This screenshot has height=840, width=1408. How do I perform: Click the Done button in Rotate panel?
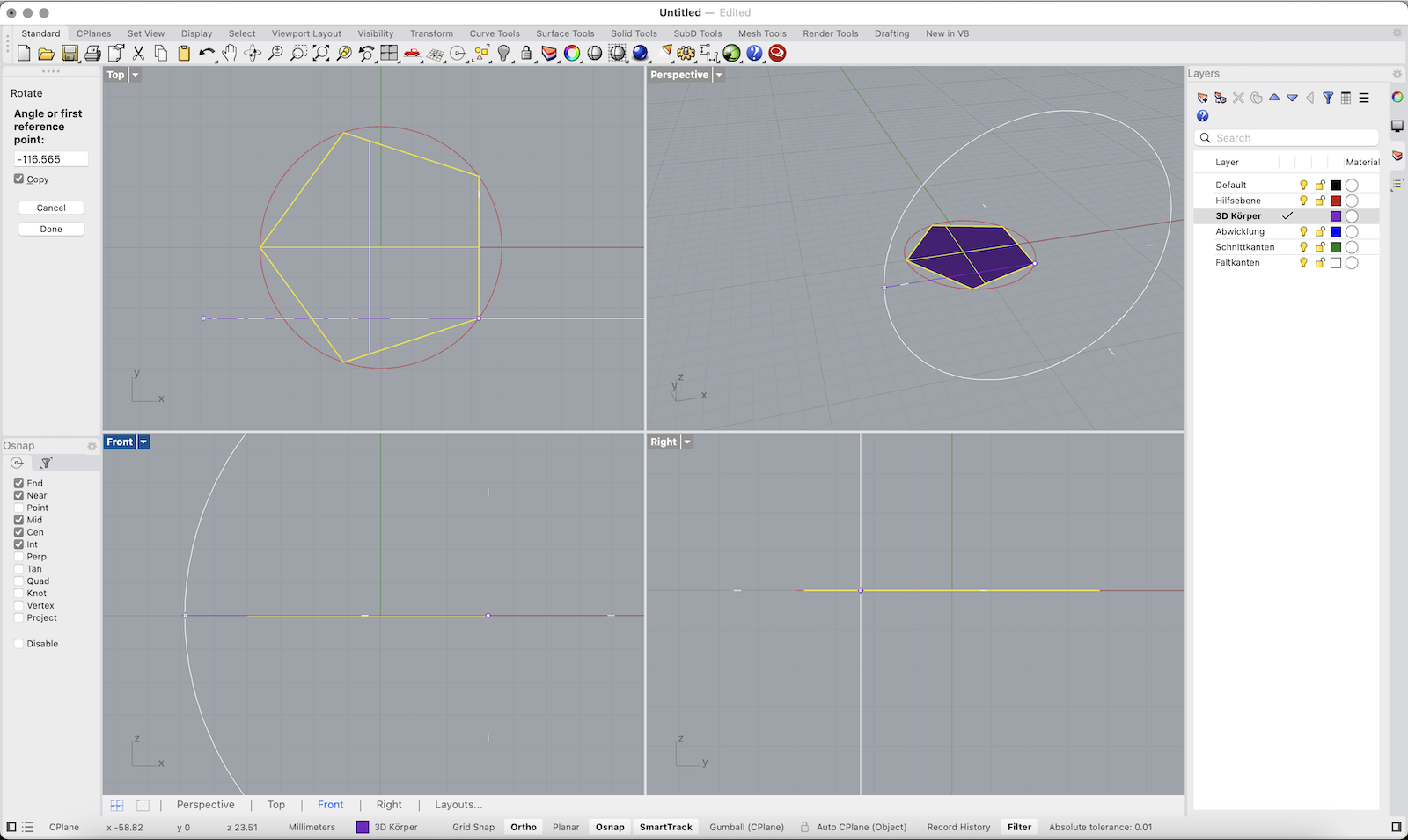(x=51, y=229)
